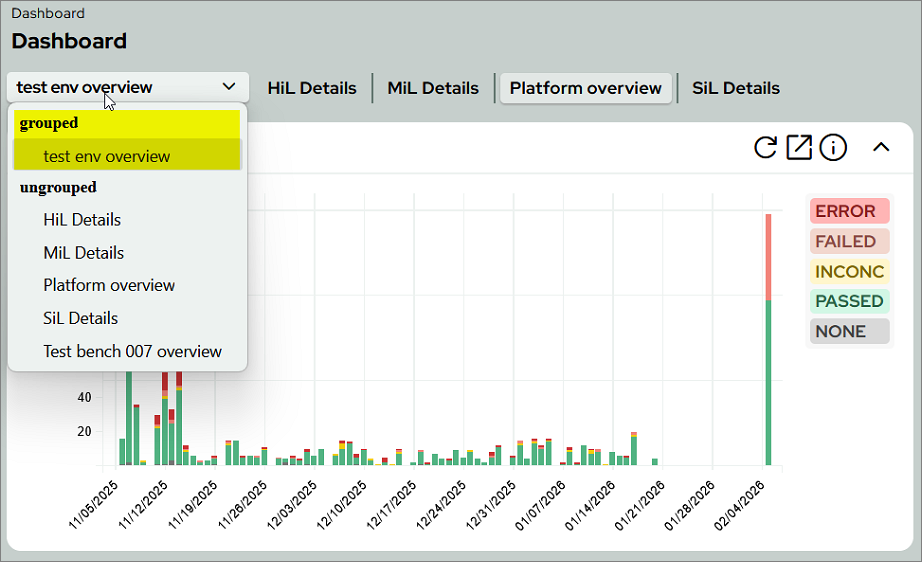922x562 pixels.
Task: Toggle ERROR series in chart legend
Action: pyautogui.click(x=847, y=211)
